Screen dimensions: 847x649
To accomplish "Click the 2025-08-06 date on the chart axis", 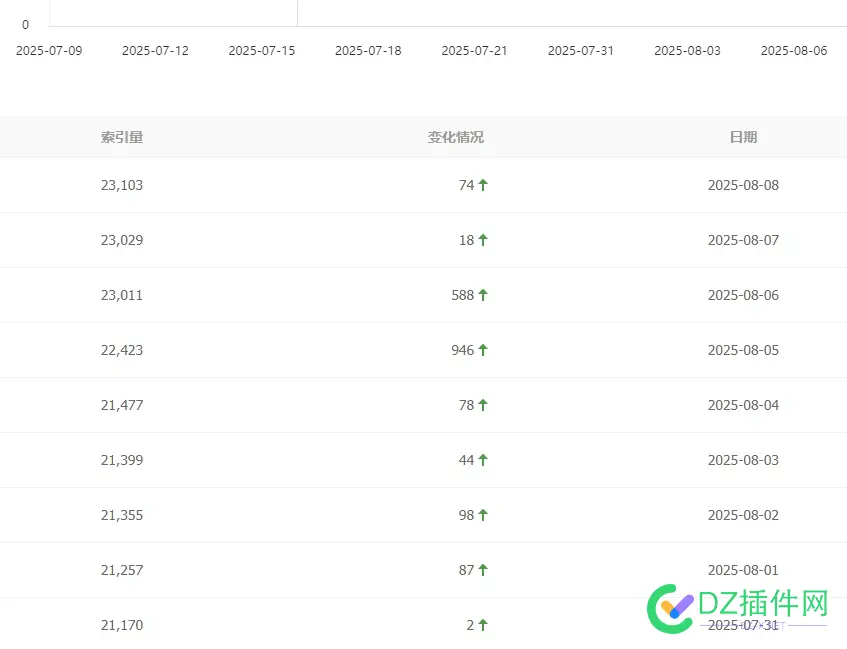I will pyautogui.click(x=794, y=50).
